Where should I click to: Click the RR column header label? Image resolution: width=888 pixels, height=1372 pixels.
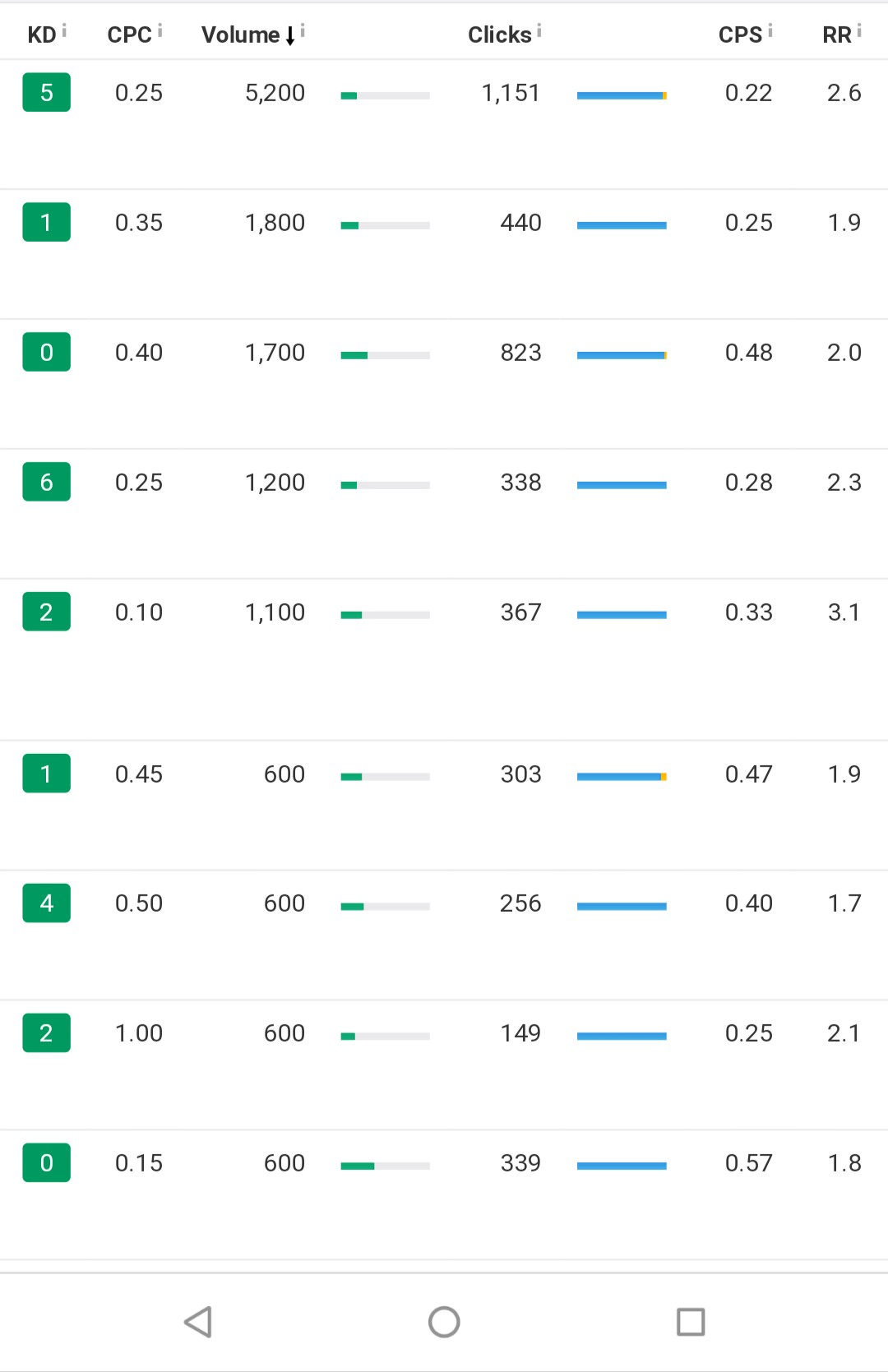(836, 35)
